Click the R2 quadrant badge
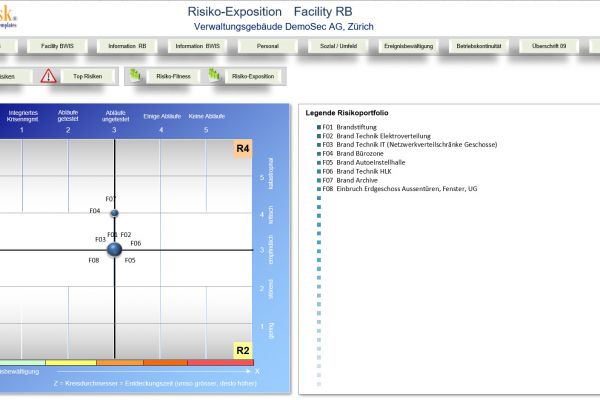 coord(242,350)
